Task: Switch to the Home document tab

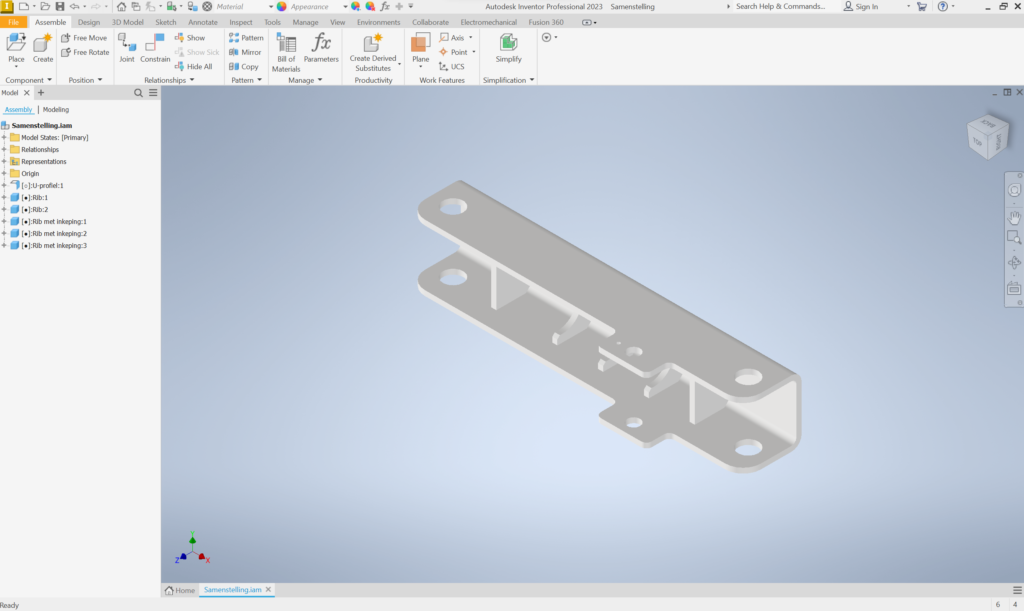Action: [x=180, y=590]
